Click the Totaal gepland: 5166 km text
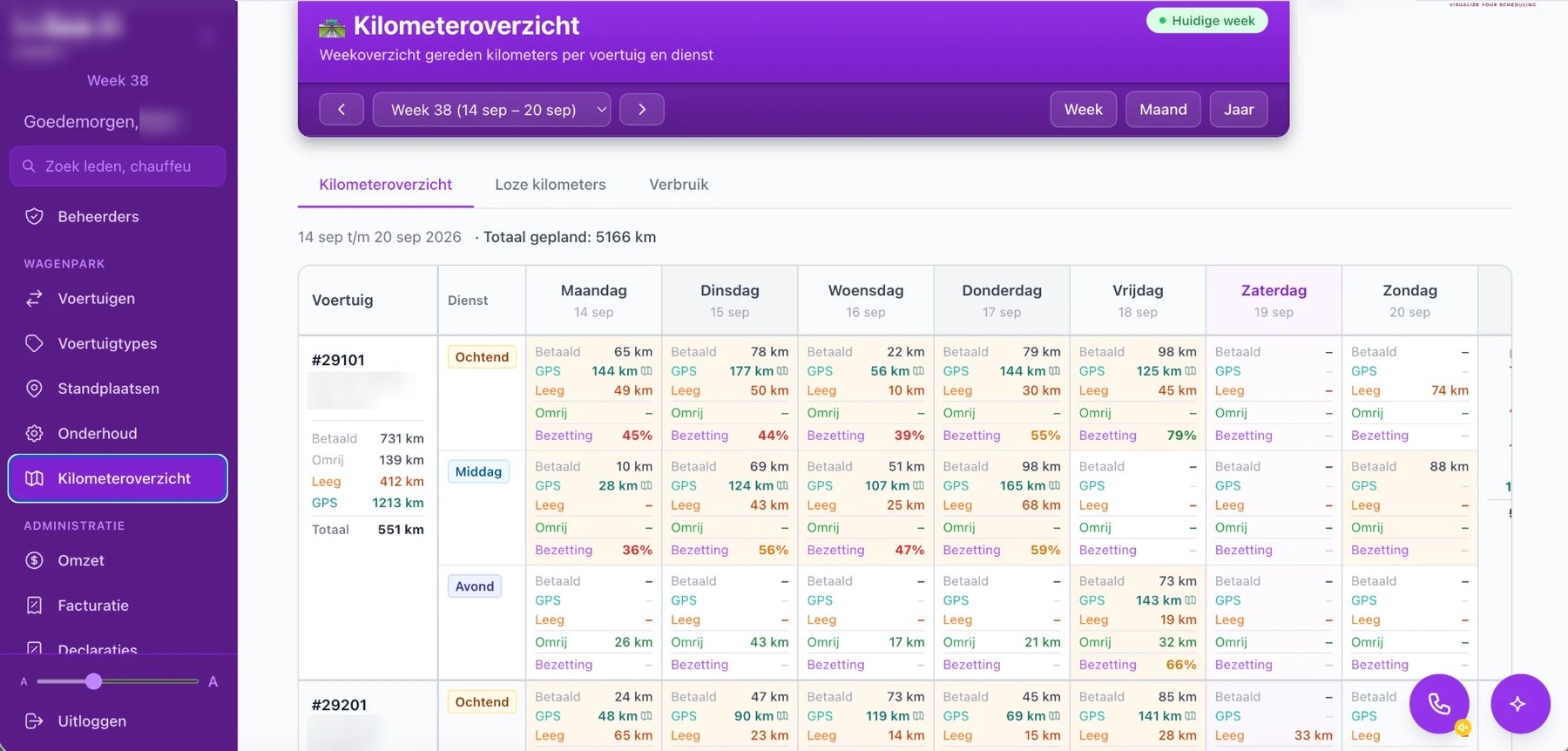The width and height of the screenshot is (1568, 751). point(570,237)
